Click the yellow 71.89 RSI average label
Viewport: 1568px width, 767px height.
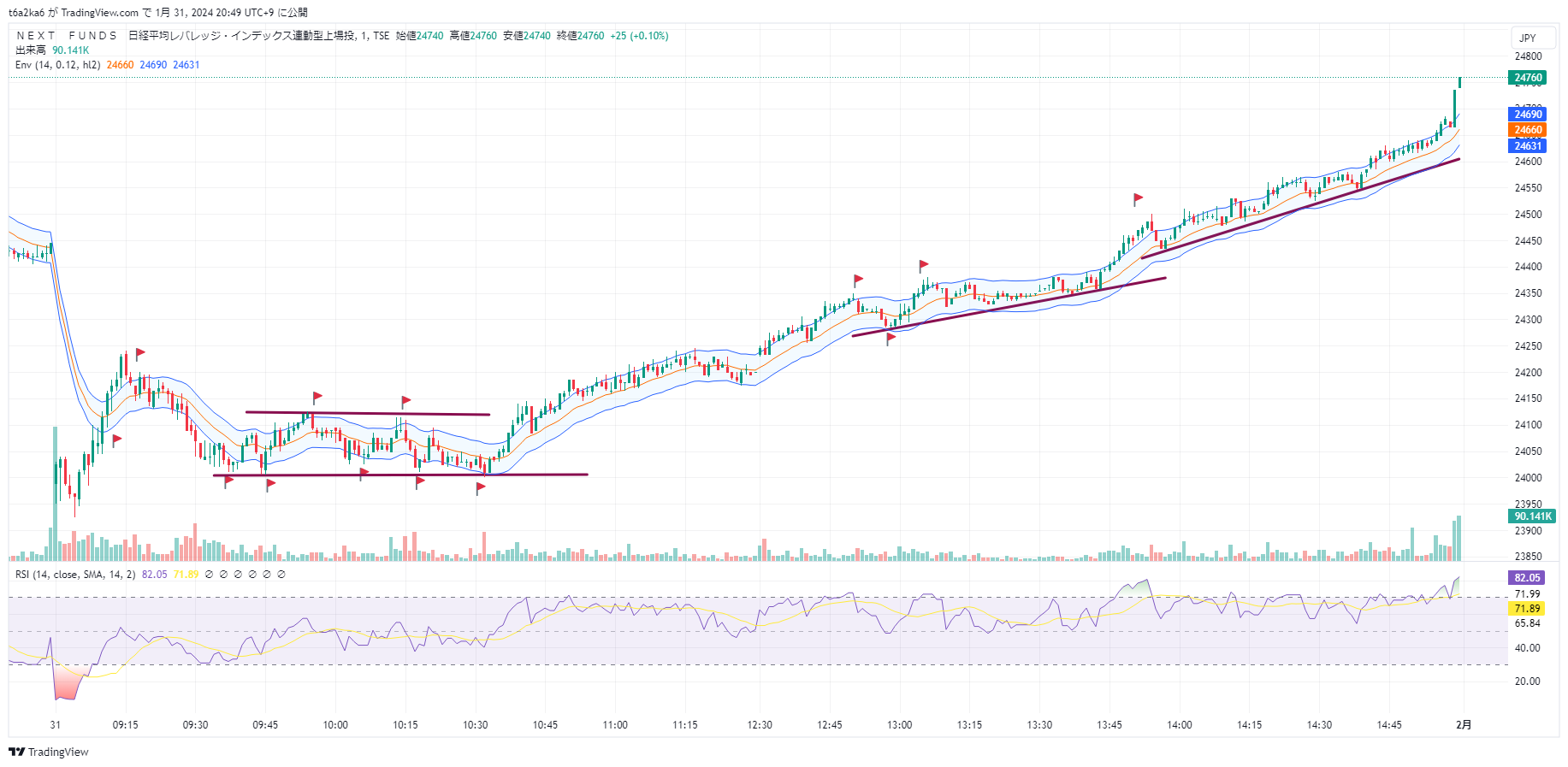coord(1527,609)
